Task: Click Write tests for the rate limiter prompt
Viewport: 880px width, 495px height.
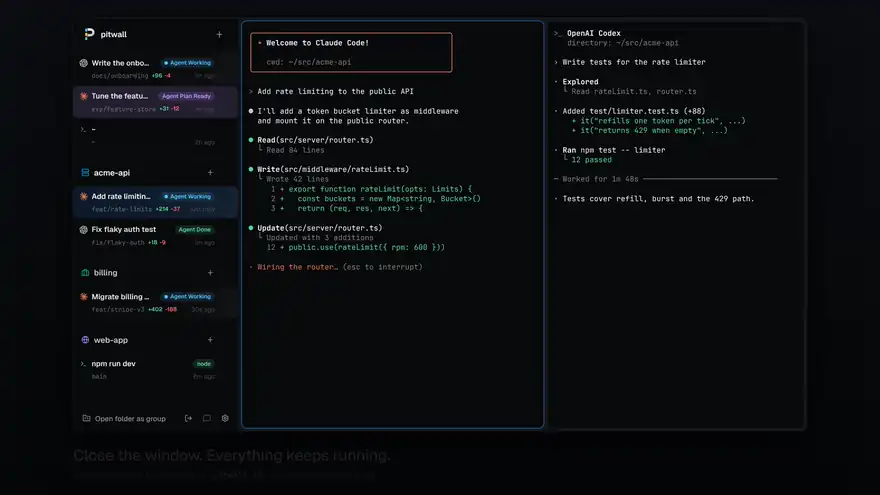Action: 634,62
